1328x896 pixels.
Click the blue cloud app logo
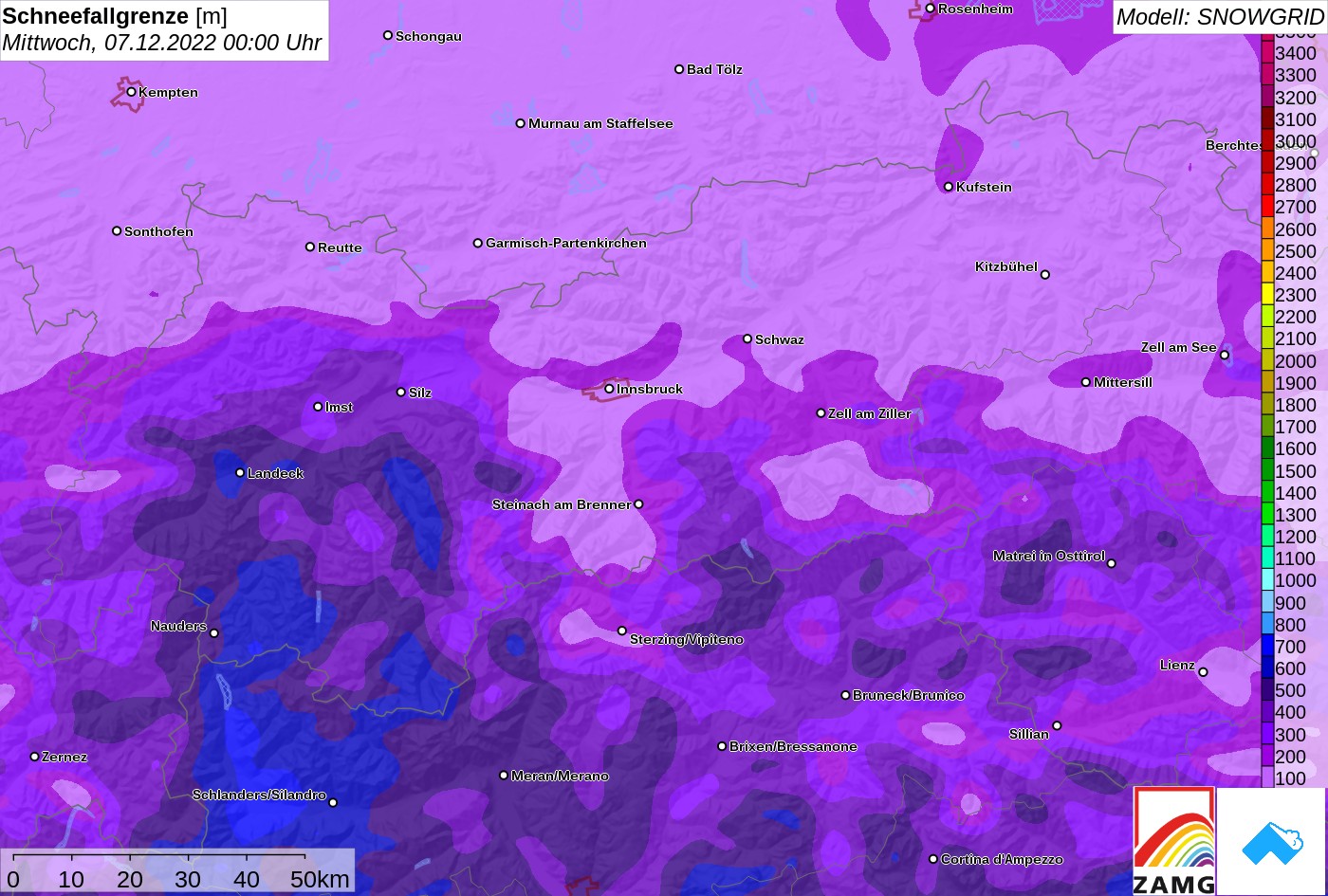click(1271, 841)
